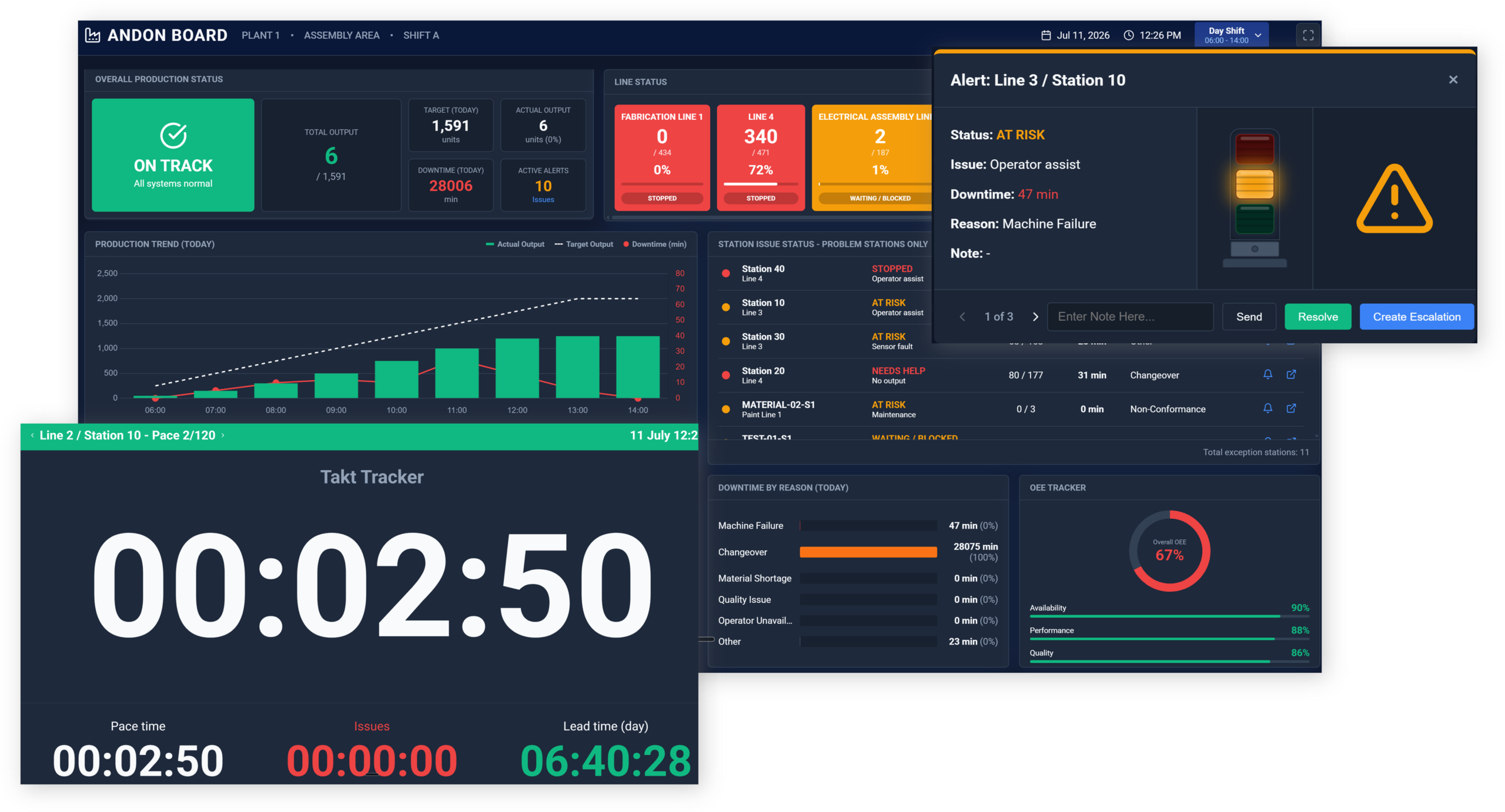Click the Line 2 / Station 10 header title
The width and height of the screenshot is (1505, 812).
[128, 435]
